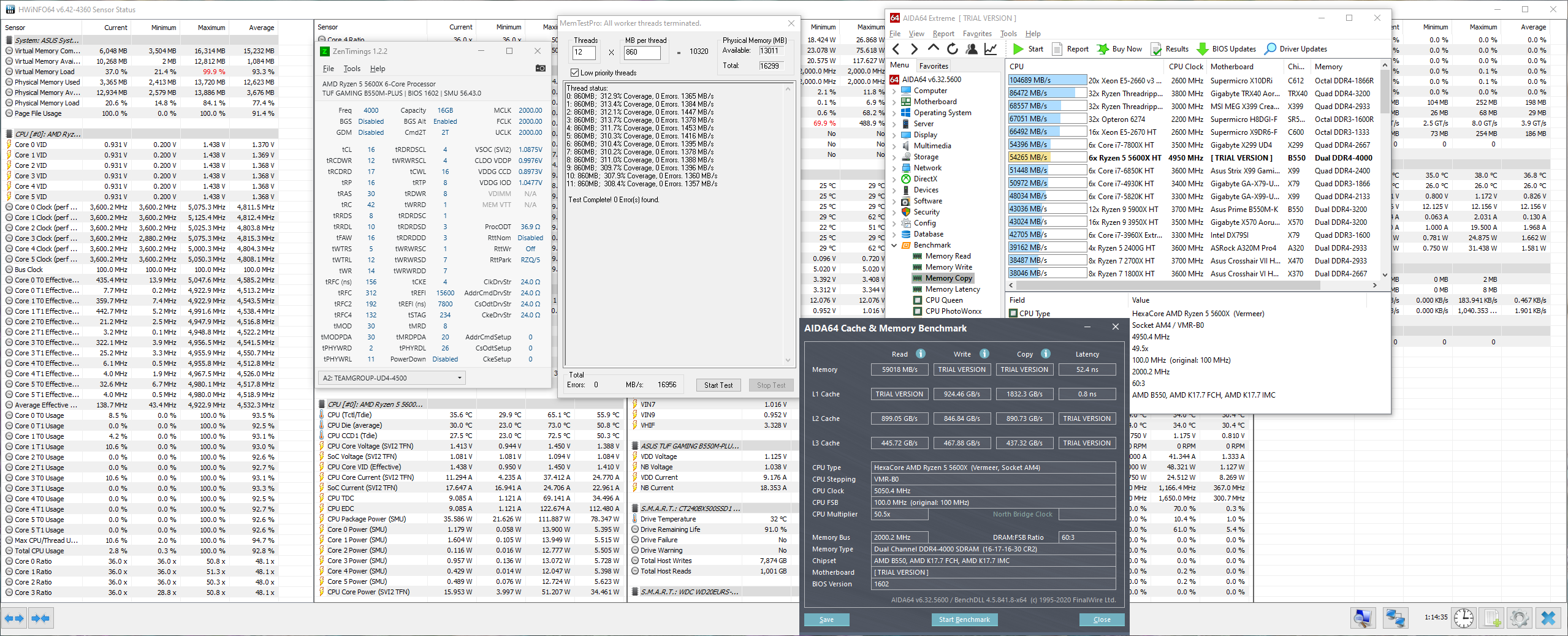Expand the Operating System tree node
The height and width of the screenshot is (636, 1568).
(894, 113)
